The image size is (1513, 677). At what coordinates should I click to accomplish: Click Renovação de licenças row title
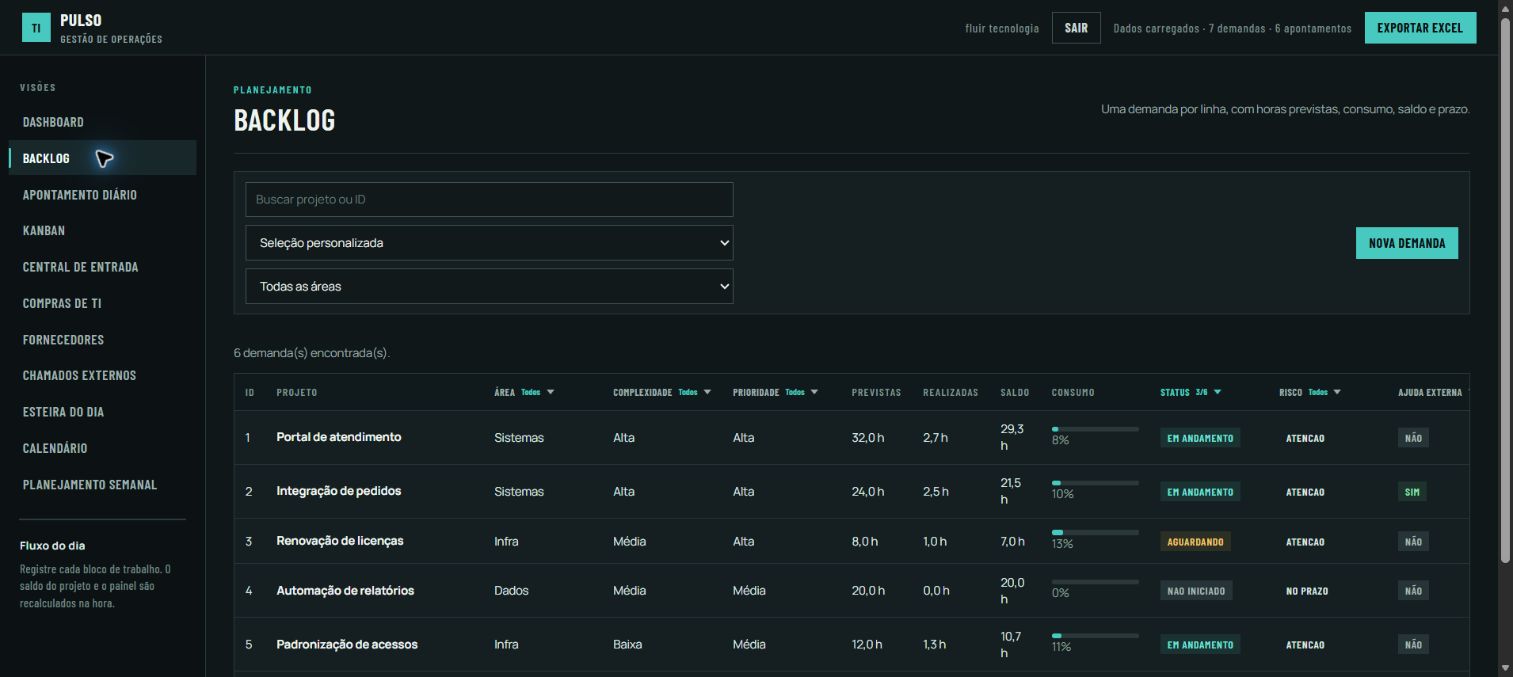point(340,541)
